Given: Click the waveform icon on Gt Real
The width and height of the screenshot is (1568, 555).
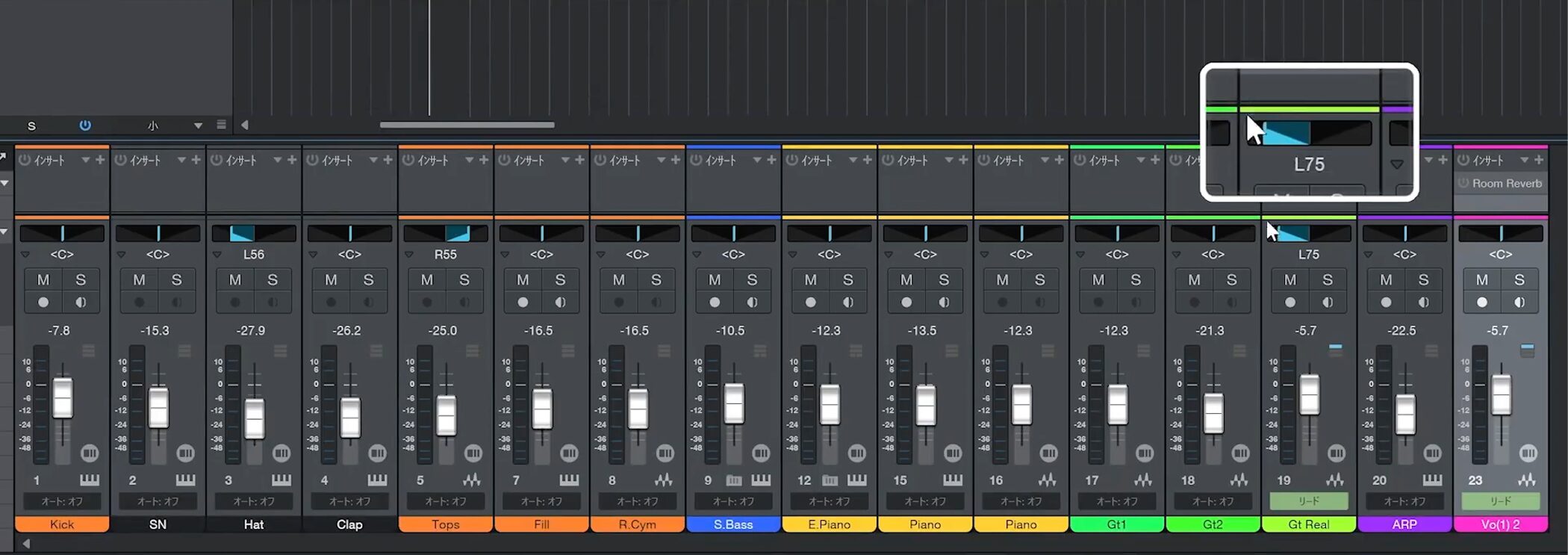Looking at the screenshot, I should coord(1335,480).
